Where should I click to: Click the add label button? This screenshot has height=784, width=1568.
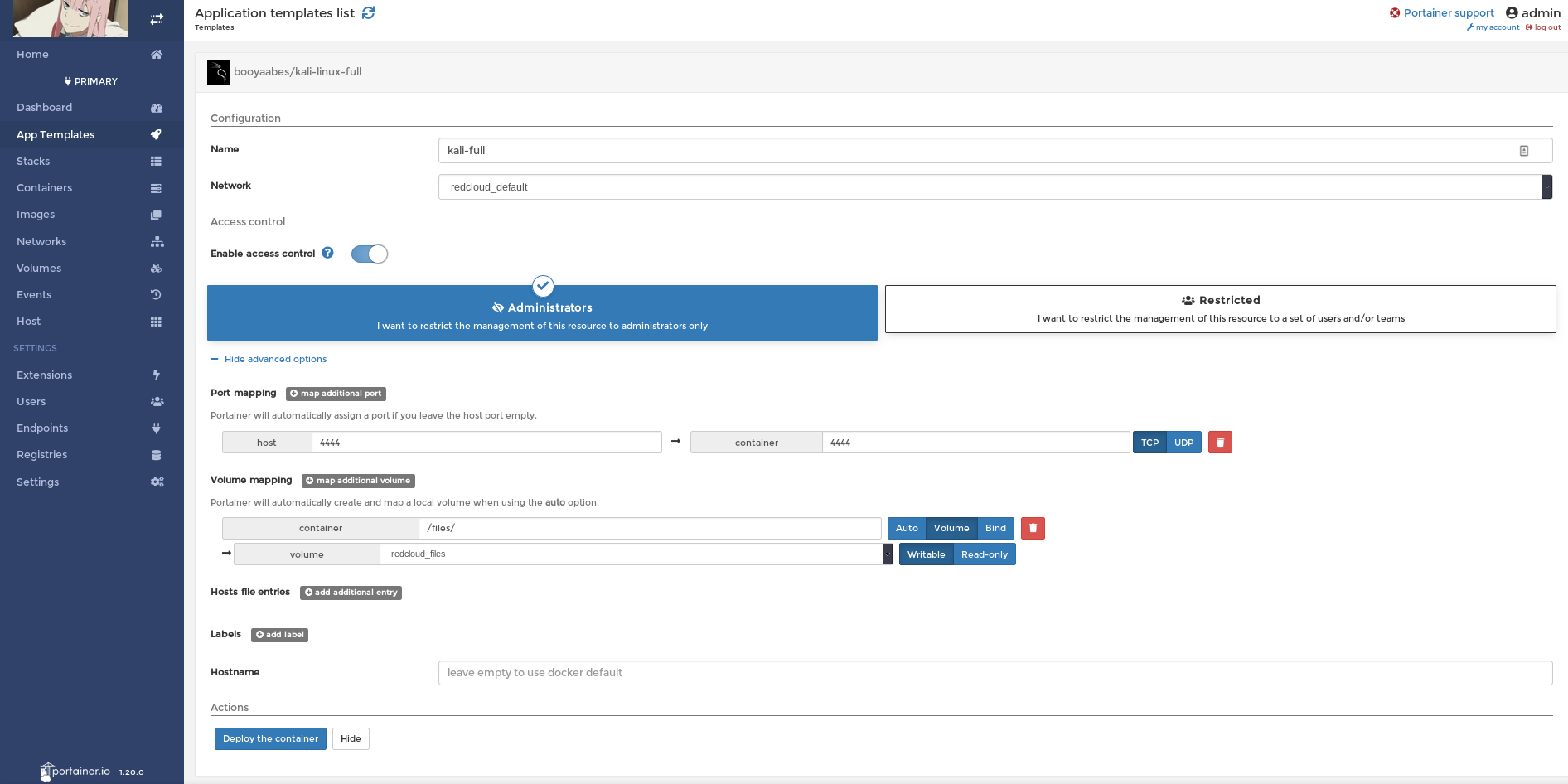point(279,635)
